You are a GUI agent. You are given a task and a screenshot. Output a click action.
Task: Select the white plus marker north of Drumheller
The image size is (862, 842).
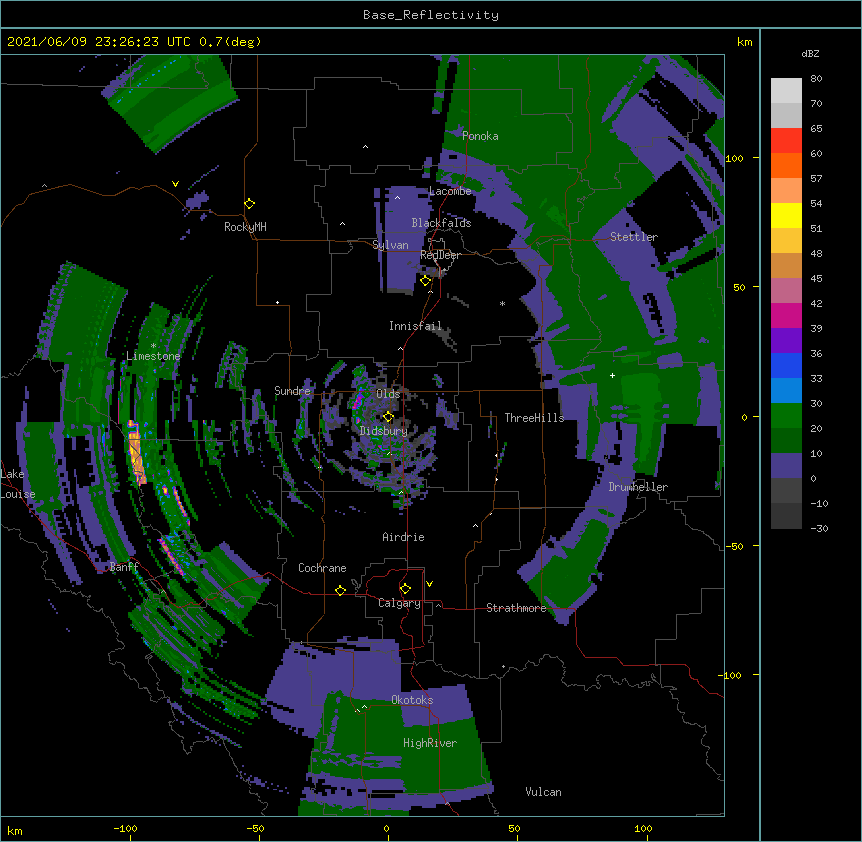[x=612, y=375]
